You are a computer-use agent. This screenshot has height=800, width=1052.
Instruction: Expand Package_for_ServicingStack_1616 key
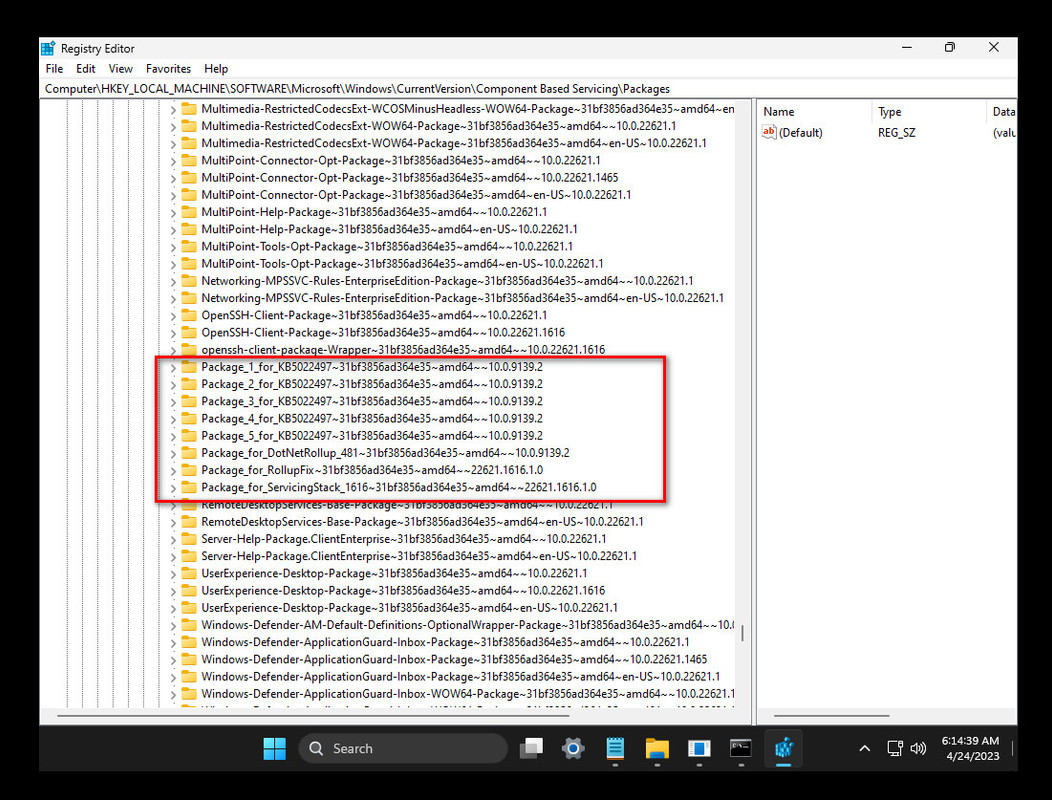[172, 488]
